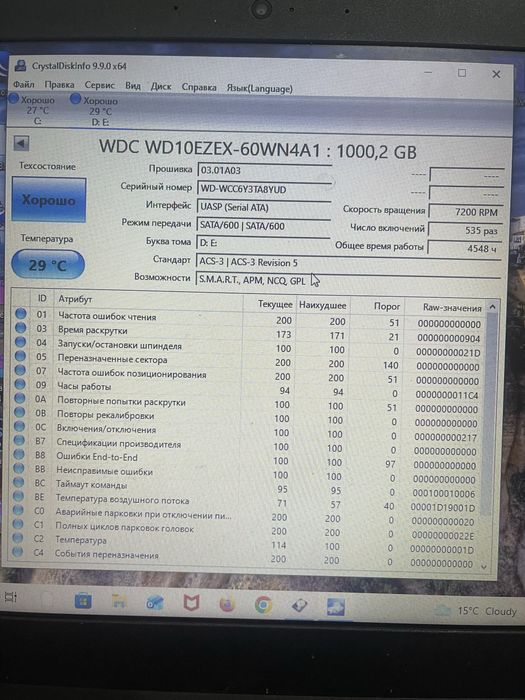Click status dot for Время раскрутки row
525x700 pixels.
pos(21,328)
